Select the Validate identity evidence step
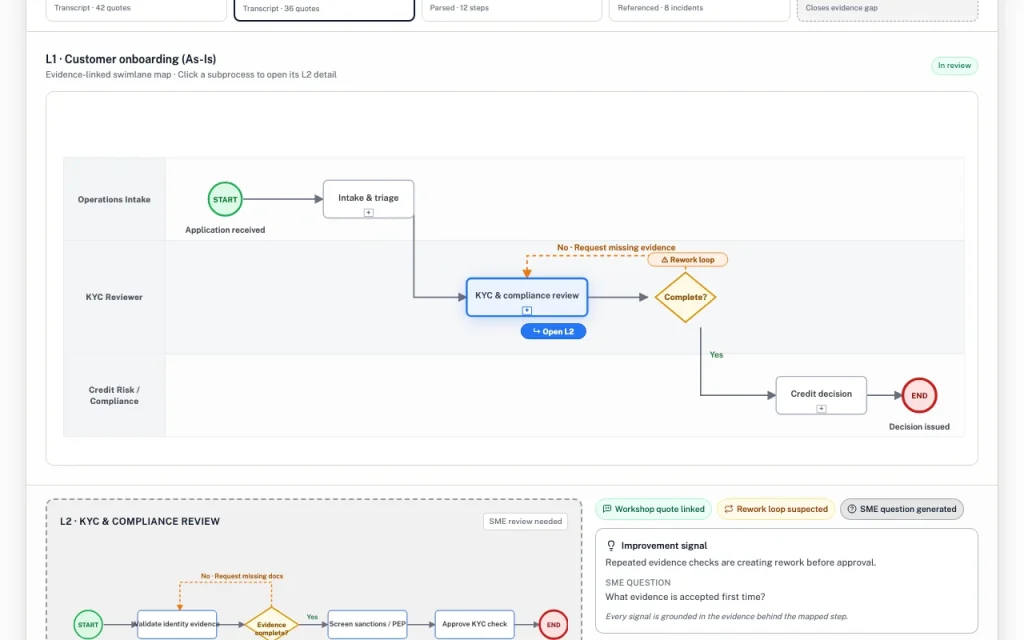The image size is (1024, 640). point(177,624)
